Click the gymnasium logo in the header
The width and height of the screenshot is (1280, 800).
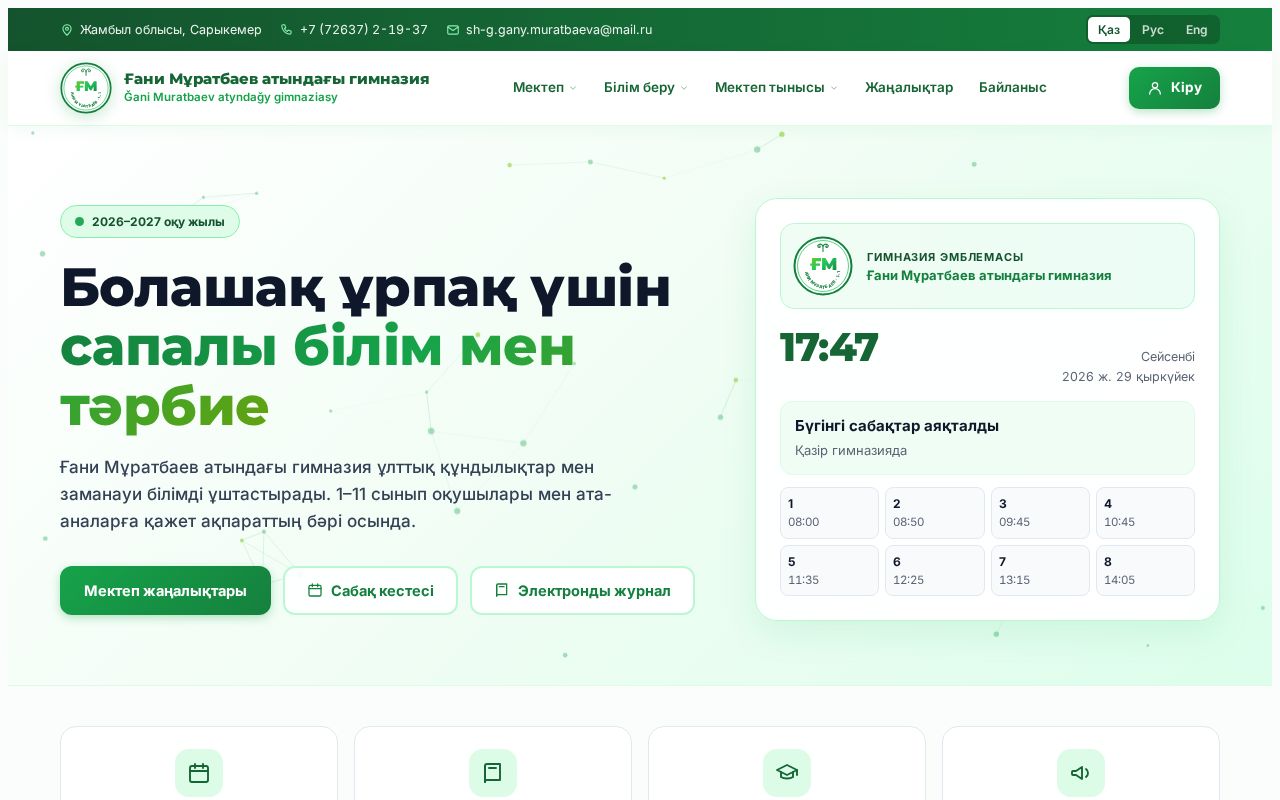pyautogui.click(x=86, y=88)
